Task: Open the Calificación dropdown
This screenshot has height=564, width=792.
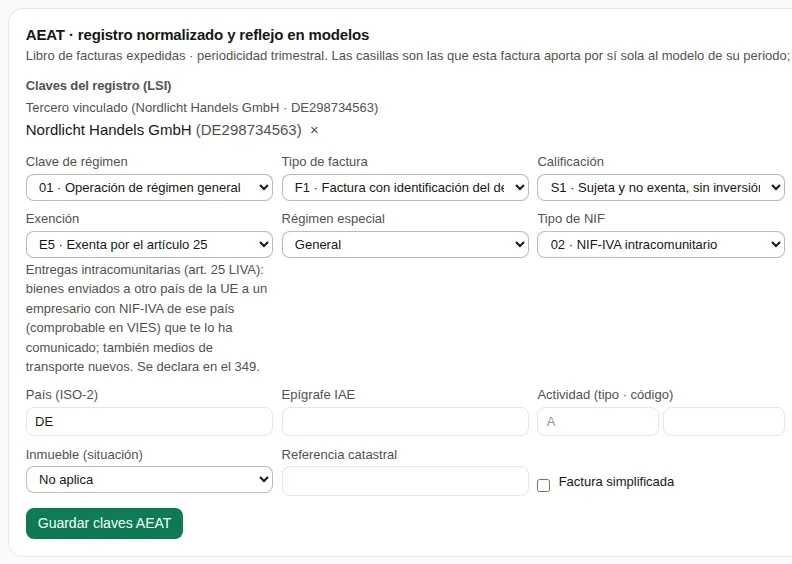Action: 661,188
